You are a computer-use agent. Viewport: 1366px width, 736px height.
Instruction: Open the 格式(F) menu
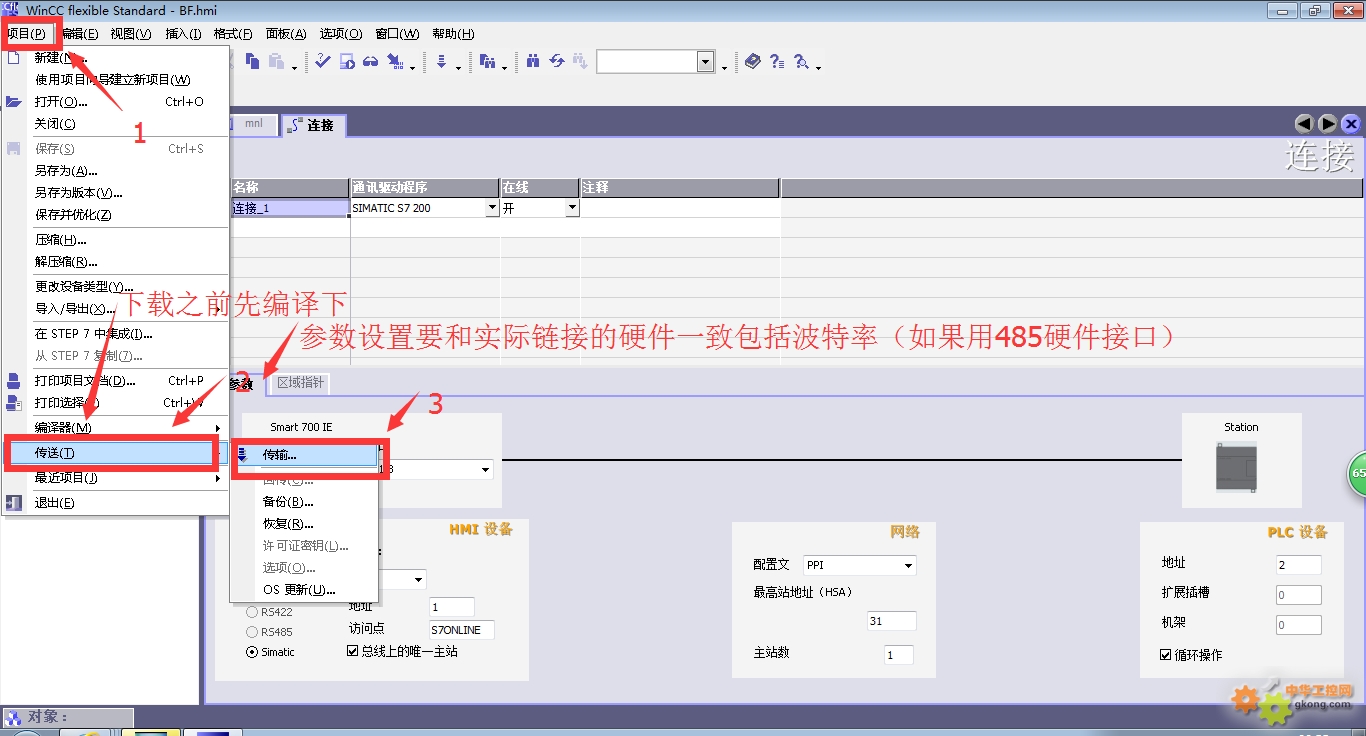[x=233, y=33]
